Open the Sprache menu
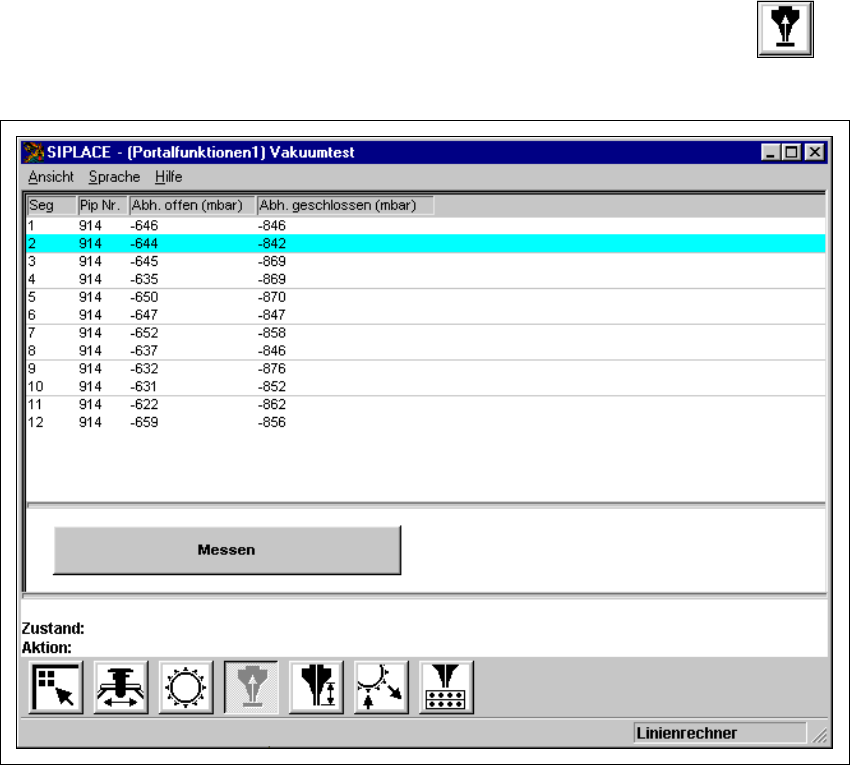850x765 pixels. point(114,177)
